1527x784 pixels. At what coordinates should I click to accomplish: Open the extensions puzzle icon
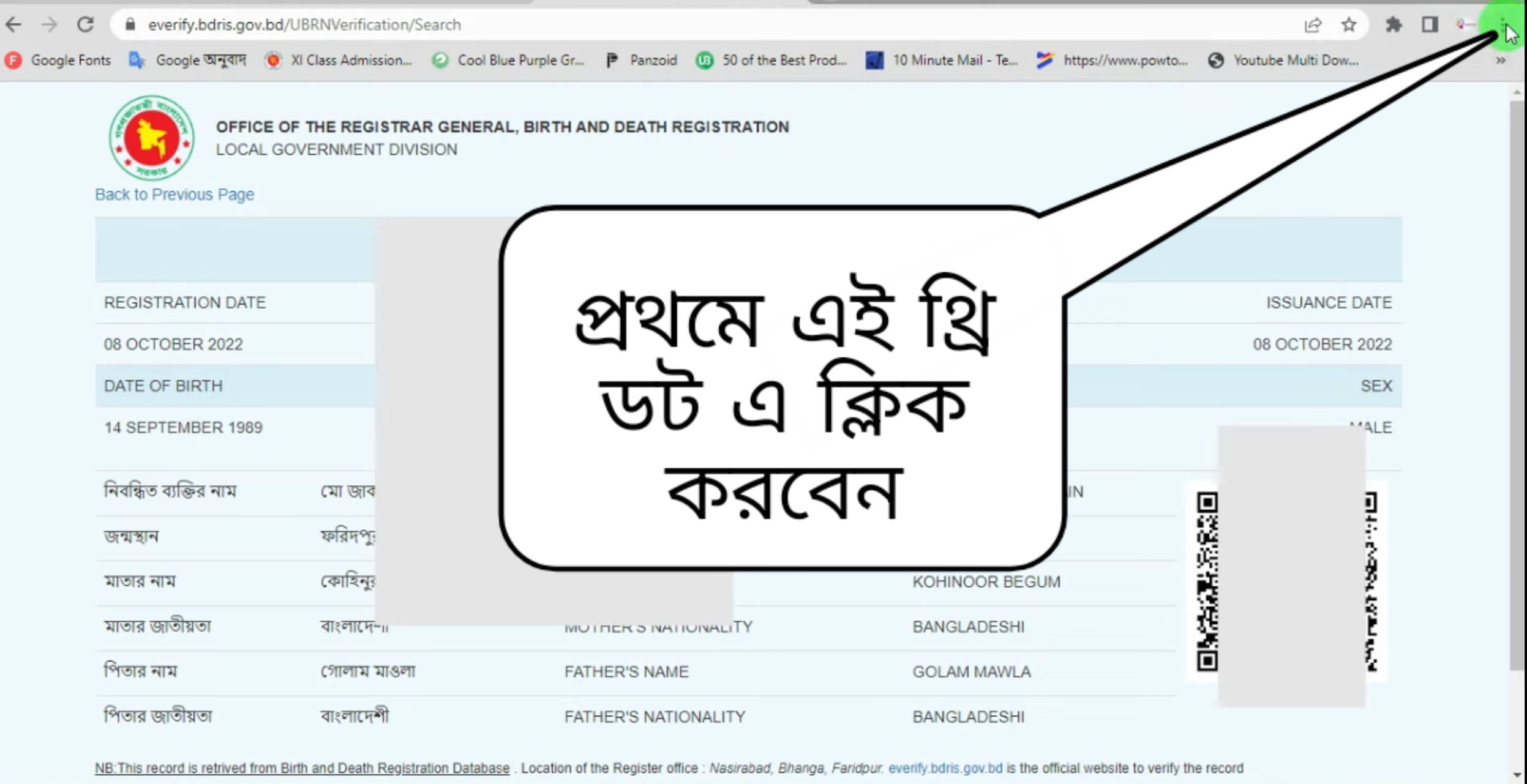(x=1394, y=24)
